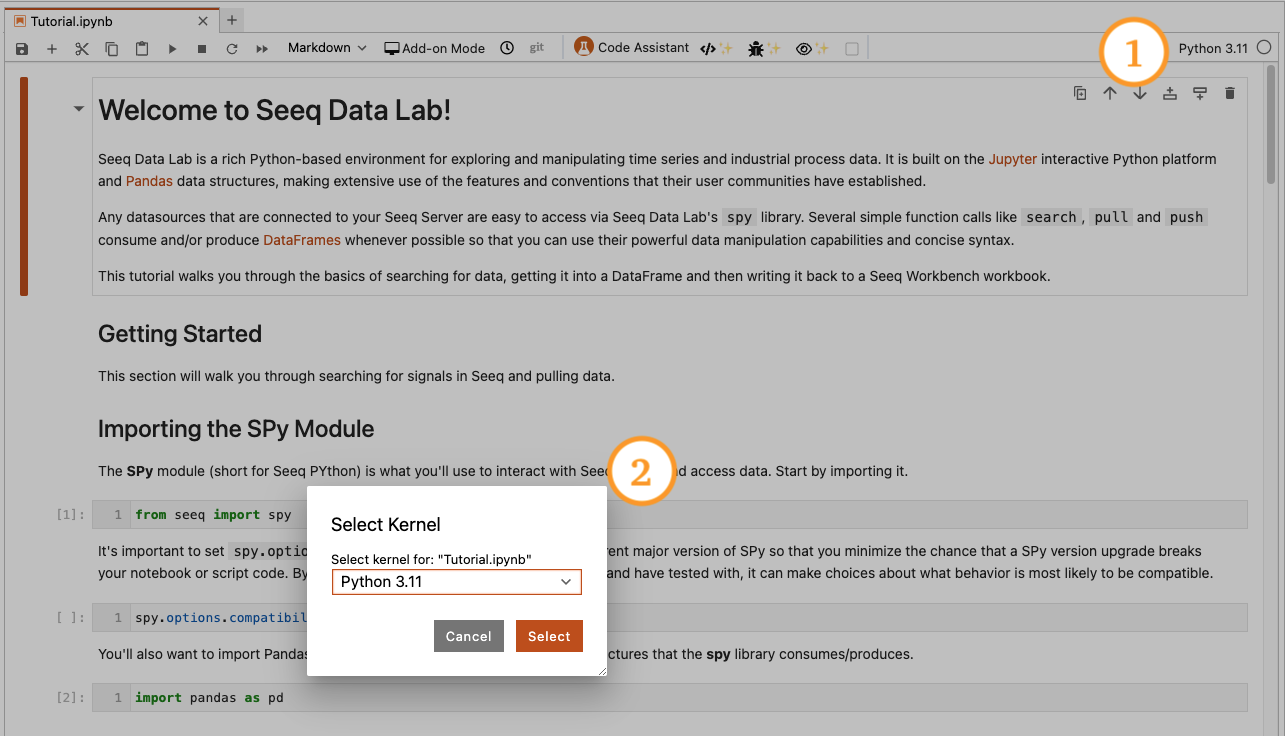Save the notebook with the floppy disk icon
The width and height of the screenshot is (1285, 736).
tap(23, 48)
